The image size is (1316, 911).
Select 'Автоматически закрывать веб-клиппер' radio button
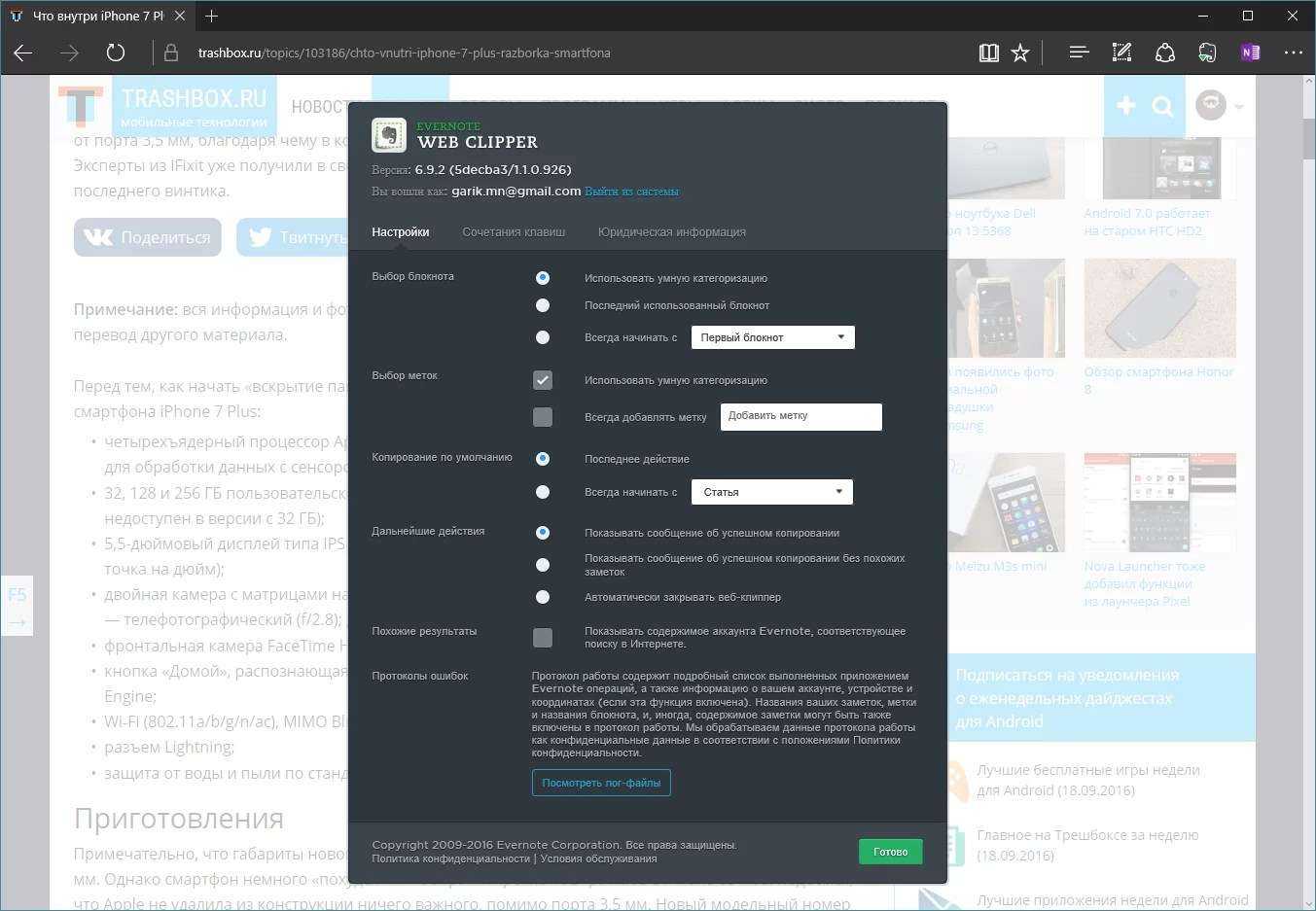[x=543, y=597]
